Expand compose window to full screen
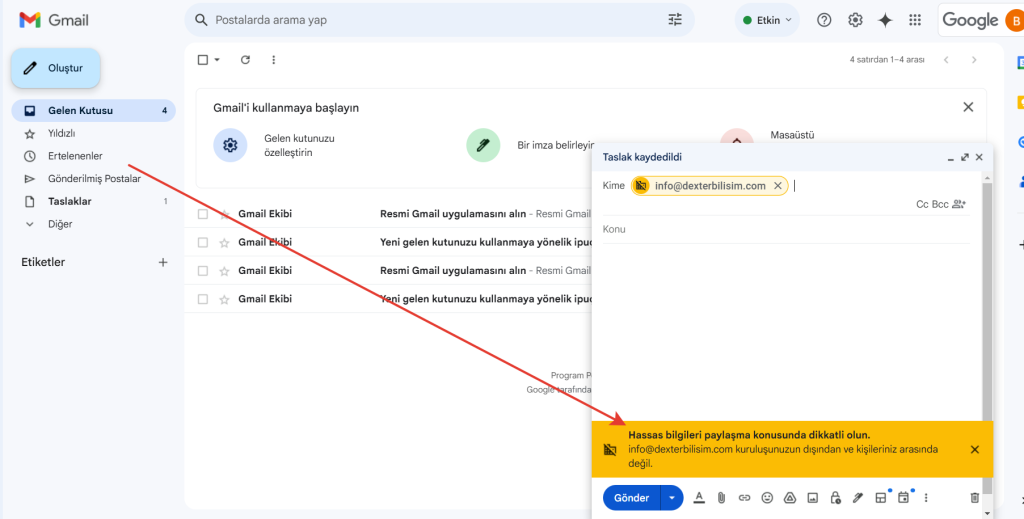 pyautogui.click(x=965, y=157)
